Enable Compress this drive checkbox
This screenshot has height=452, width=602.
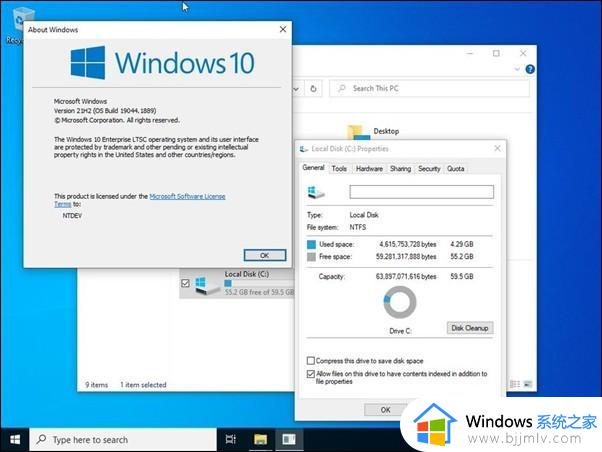coord(311,361)
